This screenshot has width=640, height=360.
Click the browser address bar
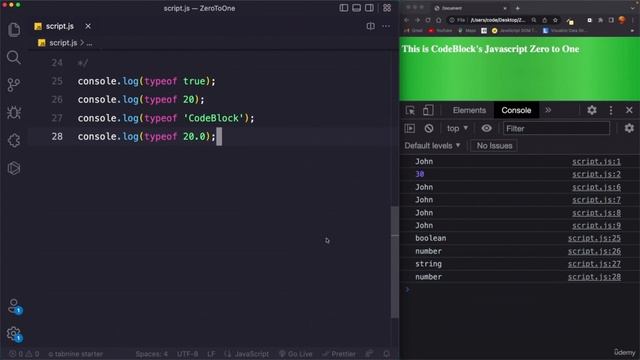point(503,20)
